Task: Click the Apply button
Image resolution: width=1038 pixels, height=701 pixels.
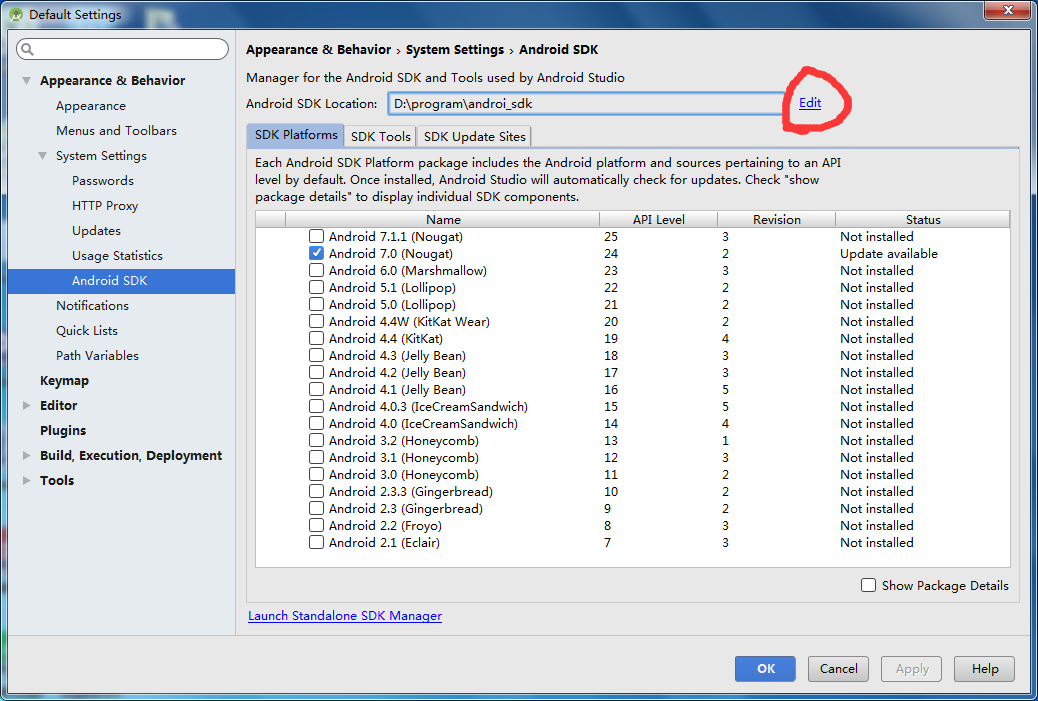Action: click(912, 669)
